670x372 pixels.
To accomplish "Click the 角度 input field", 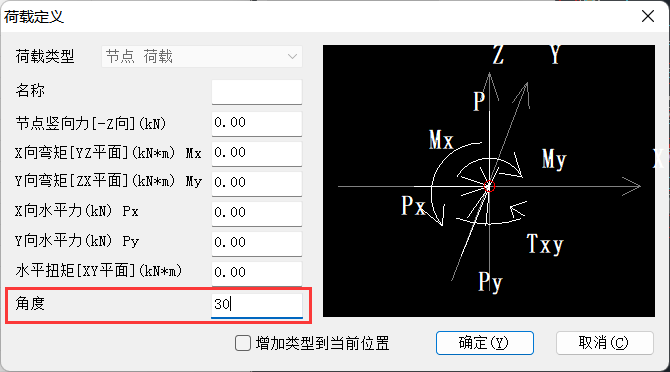I will point(257,305).
